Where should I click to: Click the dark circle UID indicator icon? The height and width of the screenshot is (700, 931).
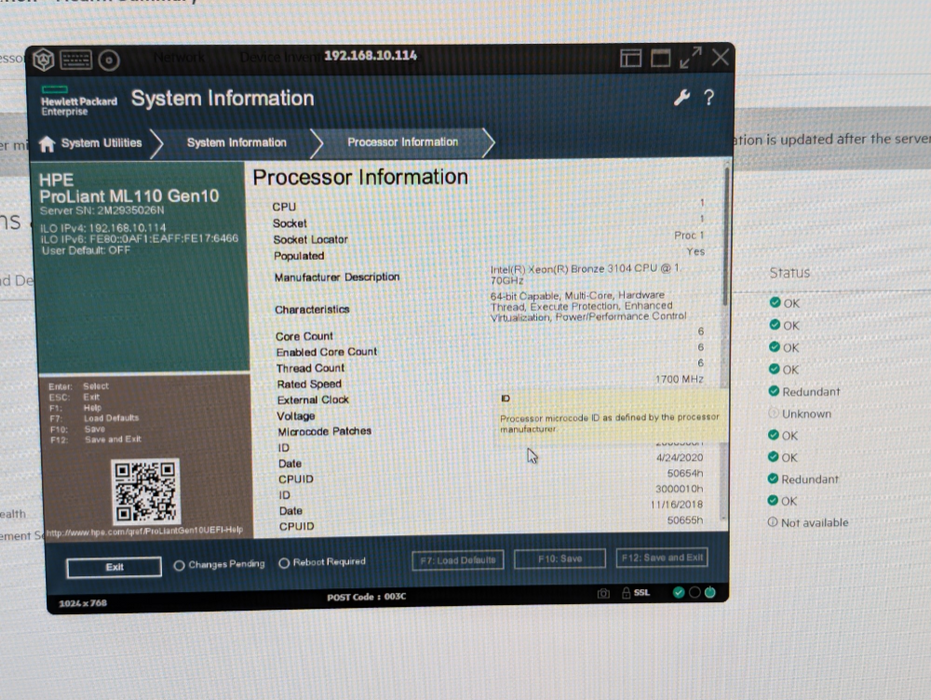pos(694,592)
